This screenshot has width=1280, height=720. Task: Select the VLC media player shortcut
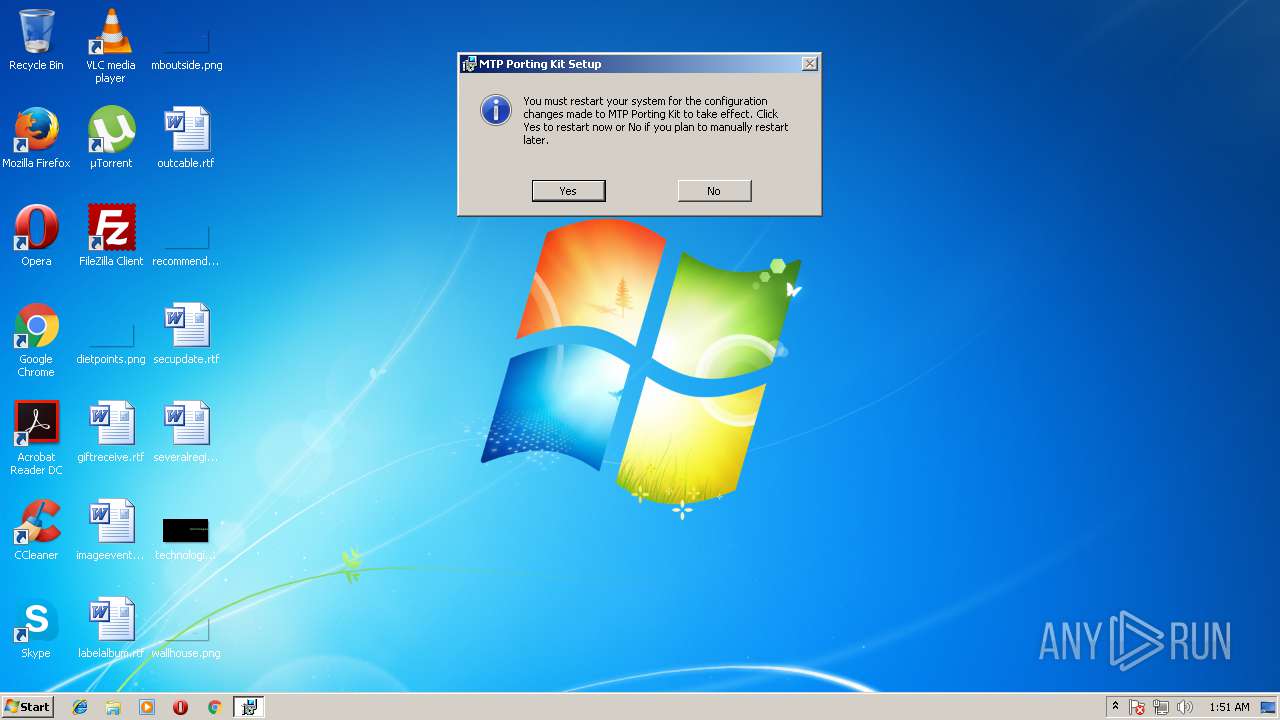(x=110, y=46)
